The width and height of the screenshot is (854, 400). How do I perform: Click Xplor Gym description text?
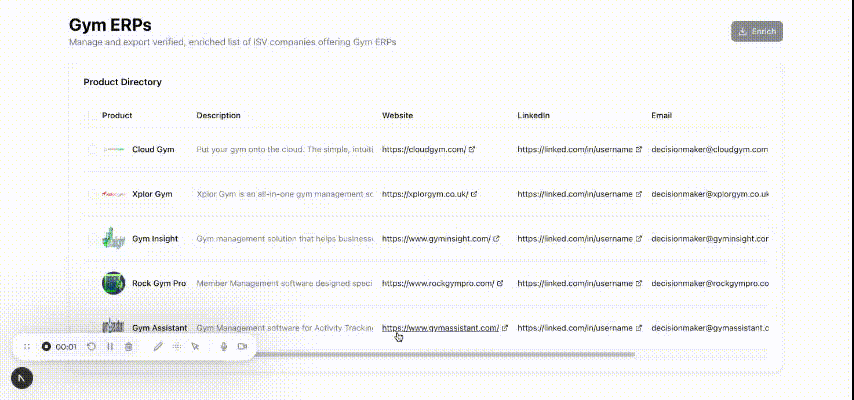(x=285, y=194)
